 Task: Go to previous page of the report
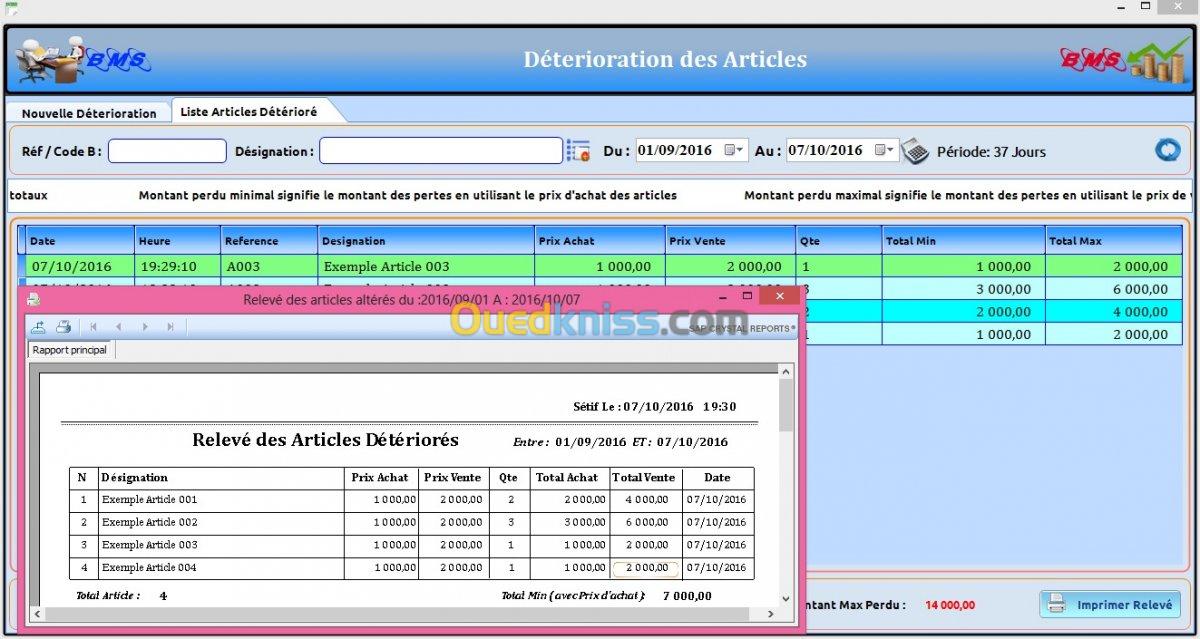[119, 326]
